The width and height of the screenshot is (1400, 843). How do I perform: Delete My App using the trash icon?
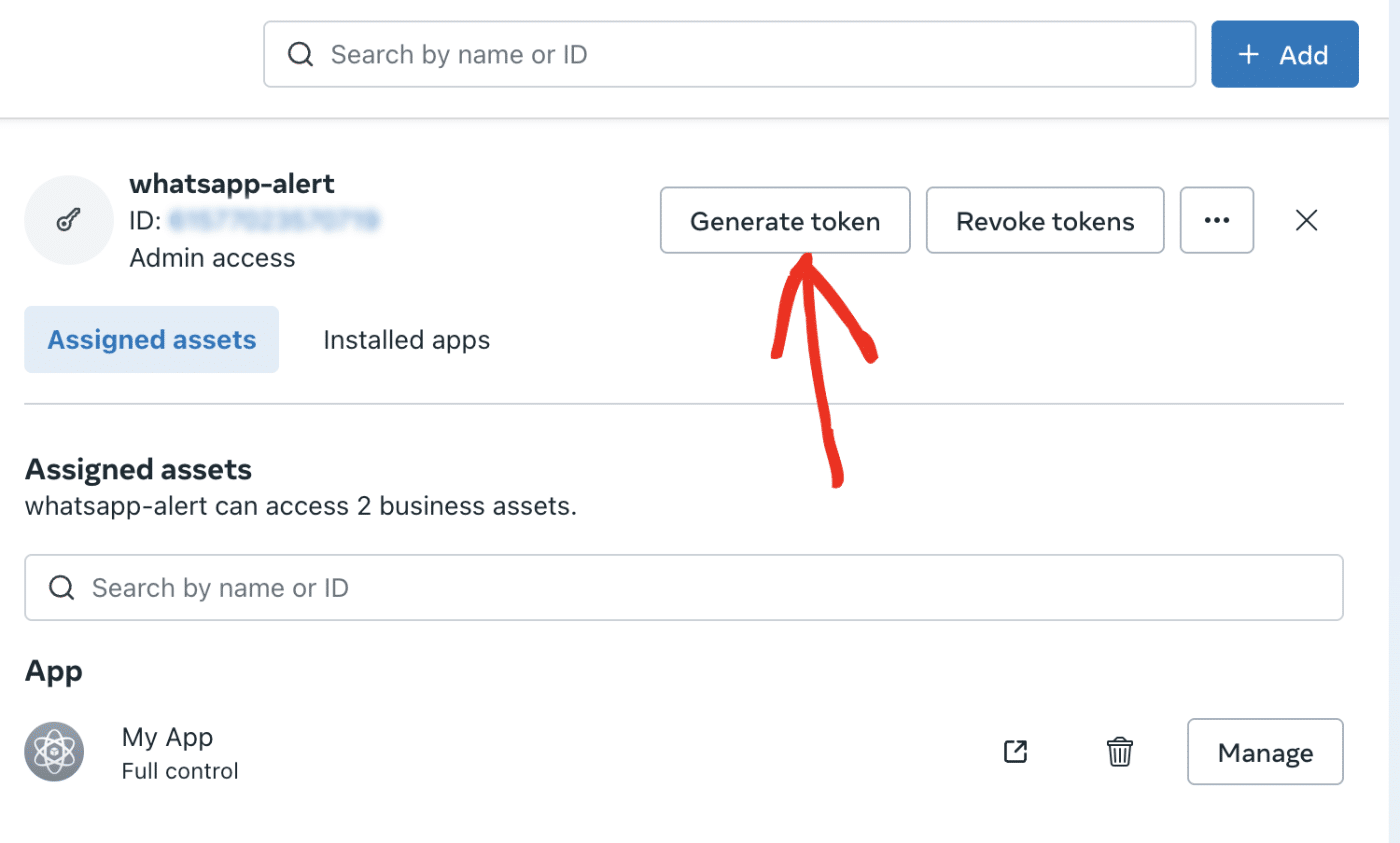point(1120,751)
